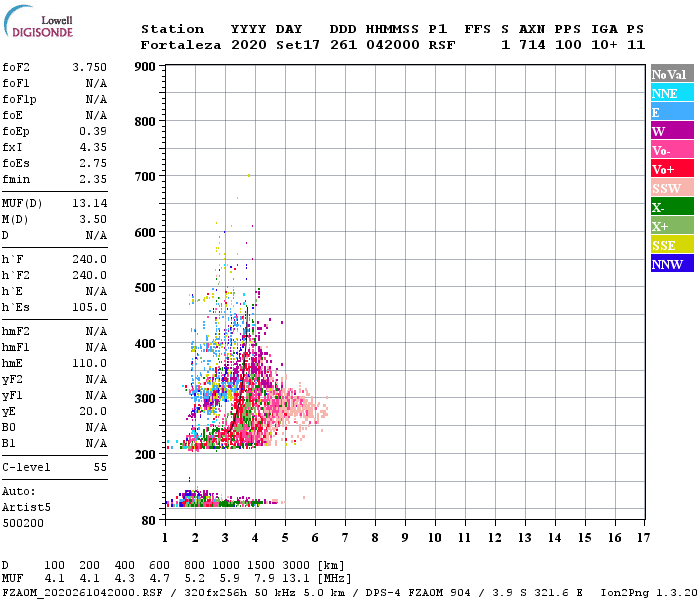Click the 500200 code under Artist5
This screenshot has height=600, width=700.
coord(23,523)
